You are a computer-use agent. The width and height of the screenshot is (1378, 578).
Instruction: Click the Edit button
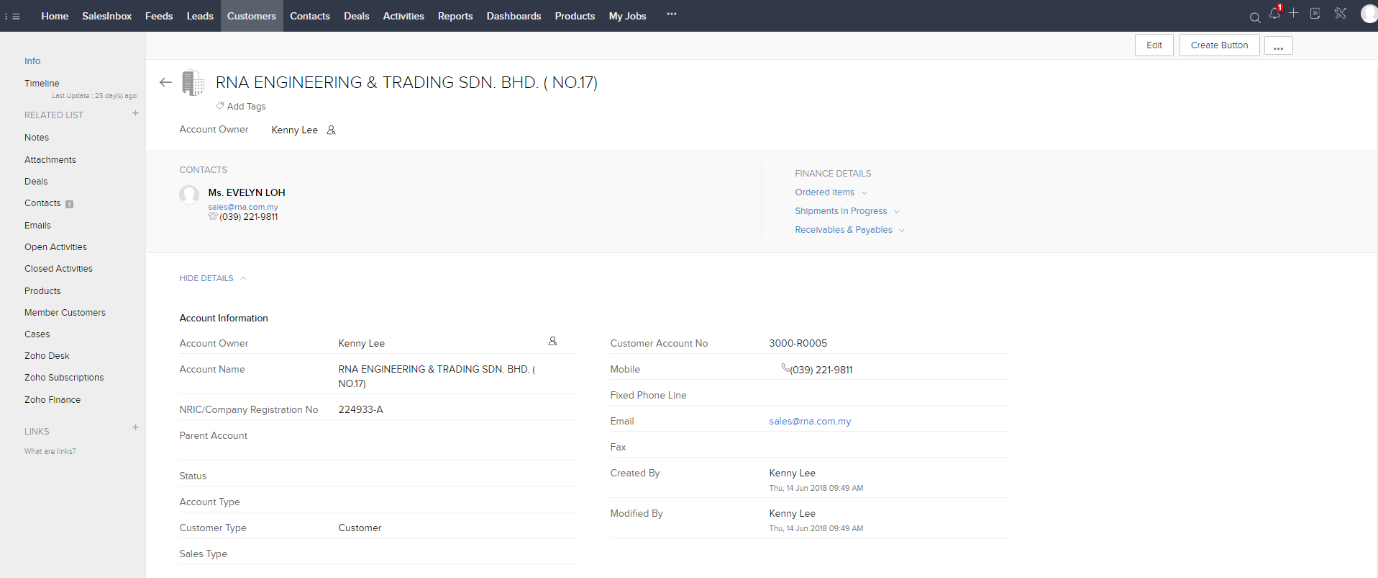click(1154, 45)
